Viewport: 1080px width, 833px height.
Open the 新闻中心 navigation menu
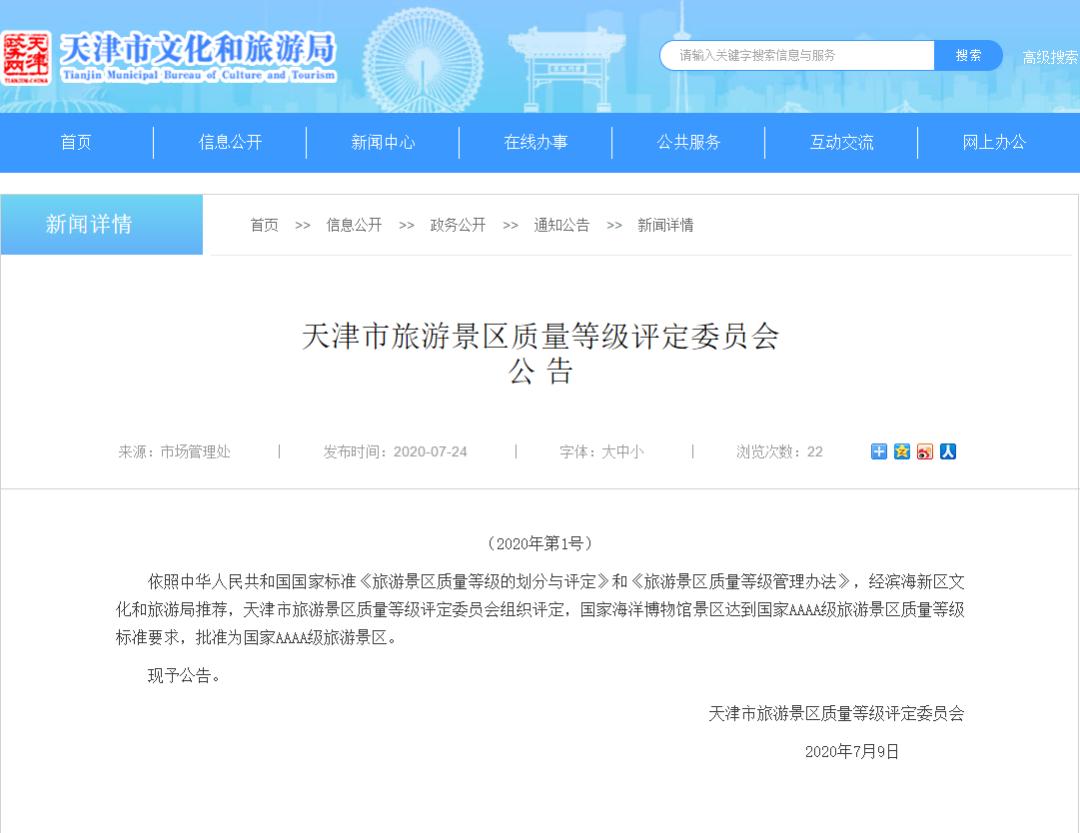click(382, 142)
